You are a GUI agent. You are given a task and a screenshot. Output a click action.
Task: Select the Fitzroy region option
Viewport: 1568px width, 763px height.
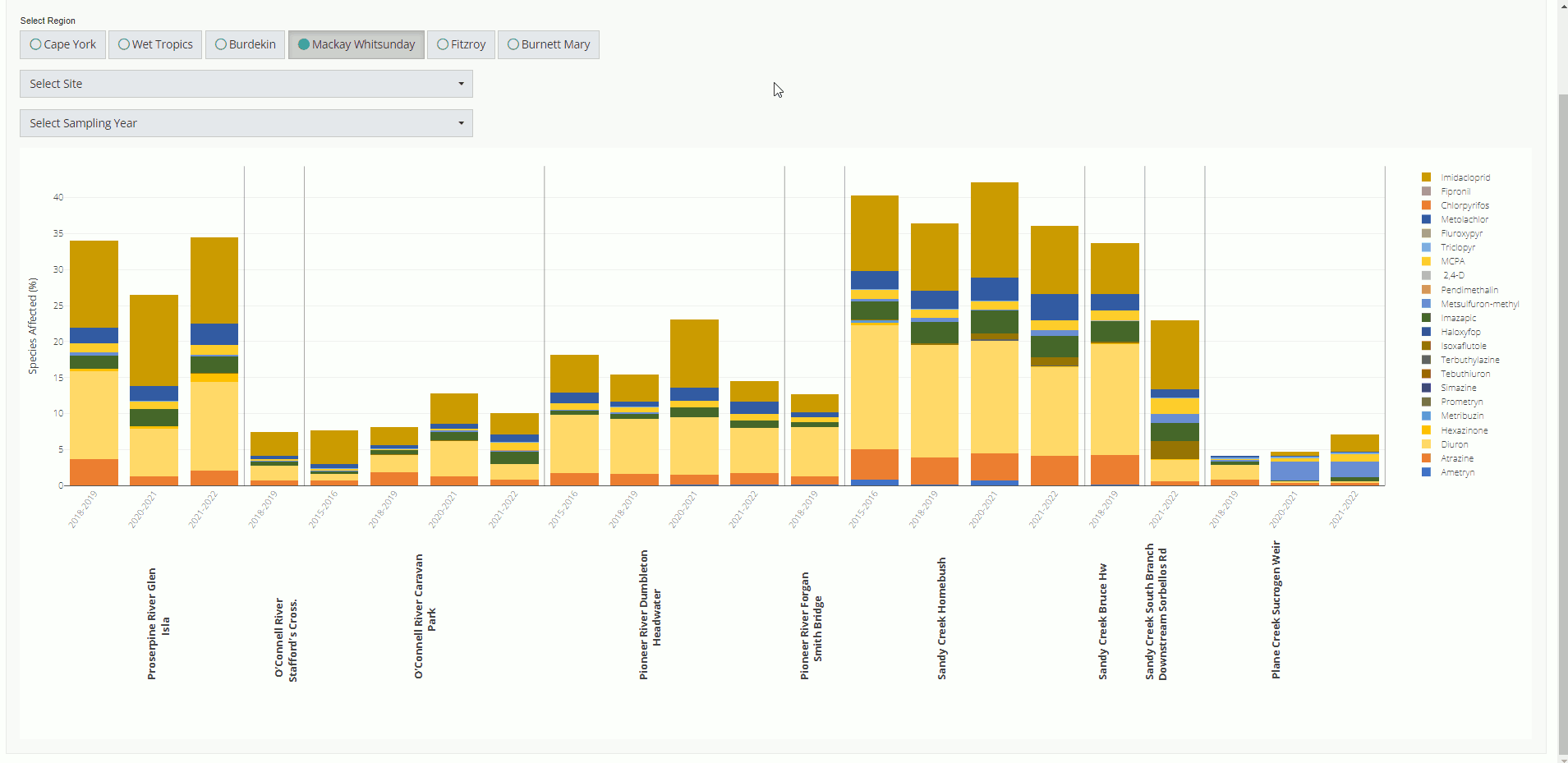pyautogui.click(x=462, y=44)
